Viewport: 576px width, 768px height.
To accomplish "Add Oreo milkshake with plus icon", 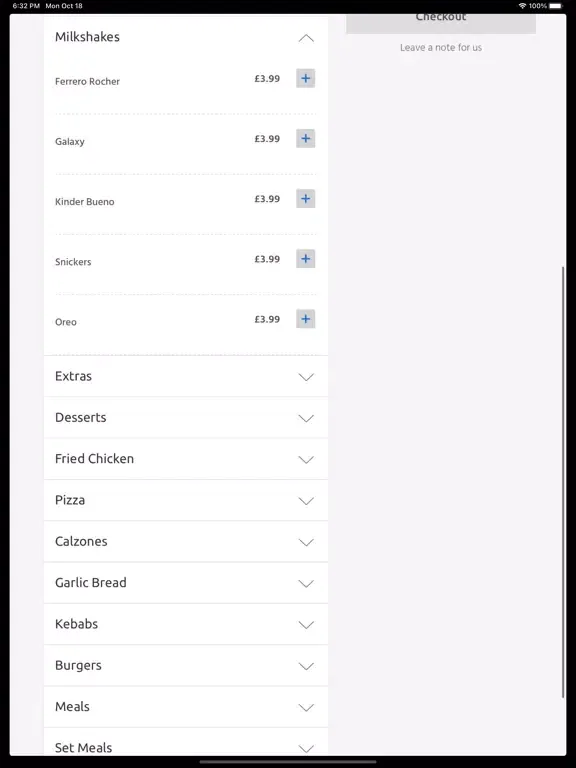I will (x=306, y=319).
